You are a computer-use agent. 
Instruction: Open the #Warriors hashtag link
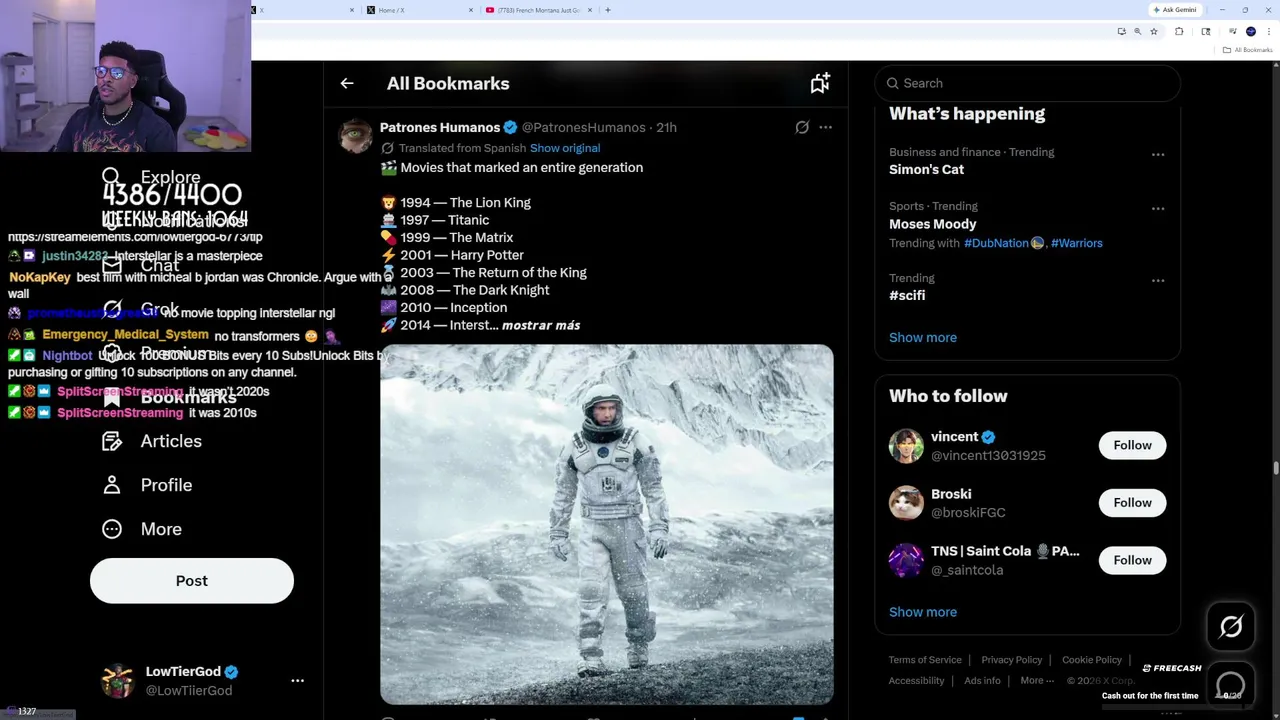pos(1077,243)
